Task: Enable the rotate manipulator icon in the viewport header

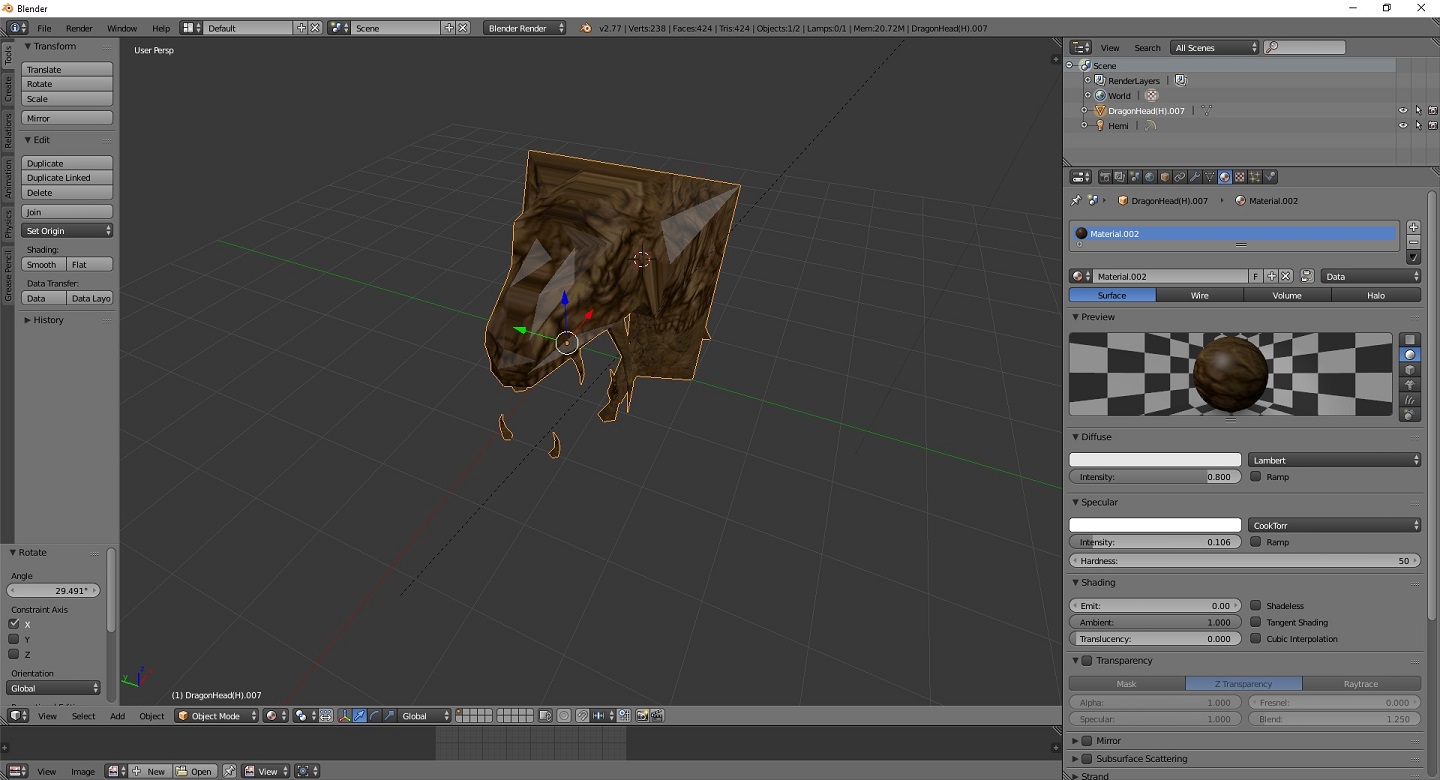Action: pyautogui.click(x=374, y=716)
